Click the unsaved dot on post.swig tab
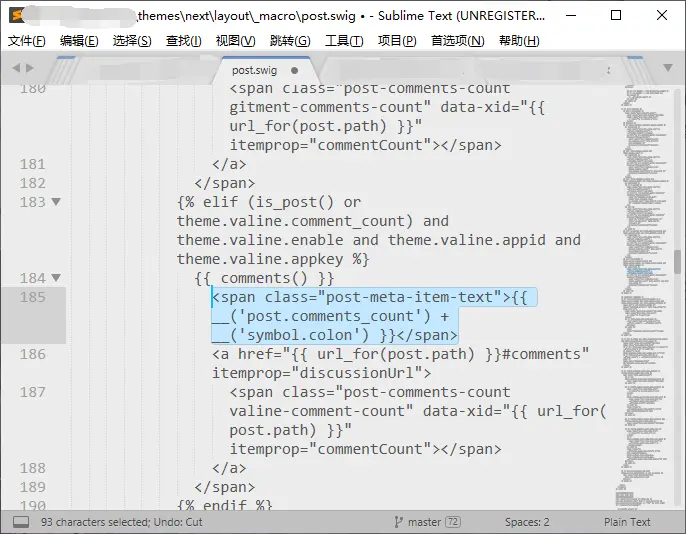Image resolution: width=686 pixels, height=534 pixels. pos(295,71)
